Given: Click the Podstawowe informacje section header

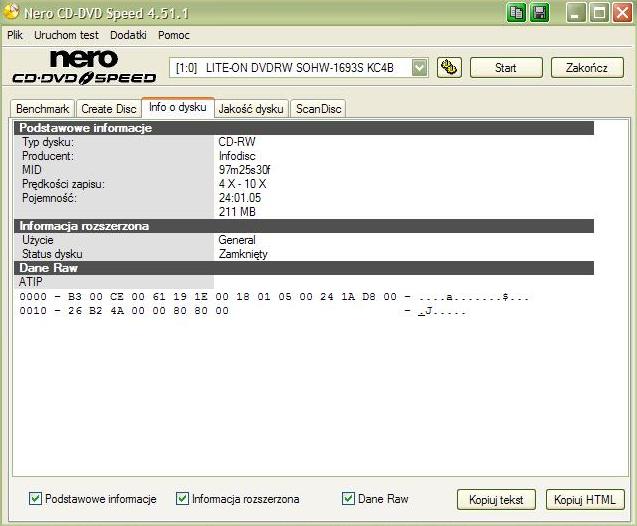Looking at the screenshot, I should [x=304, y=128].
